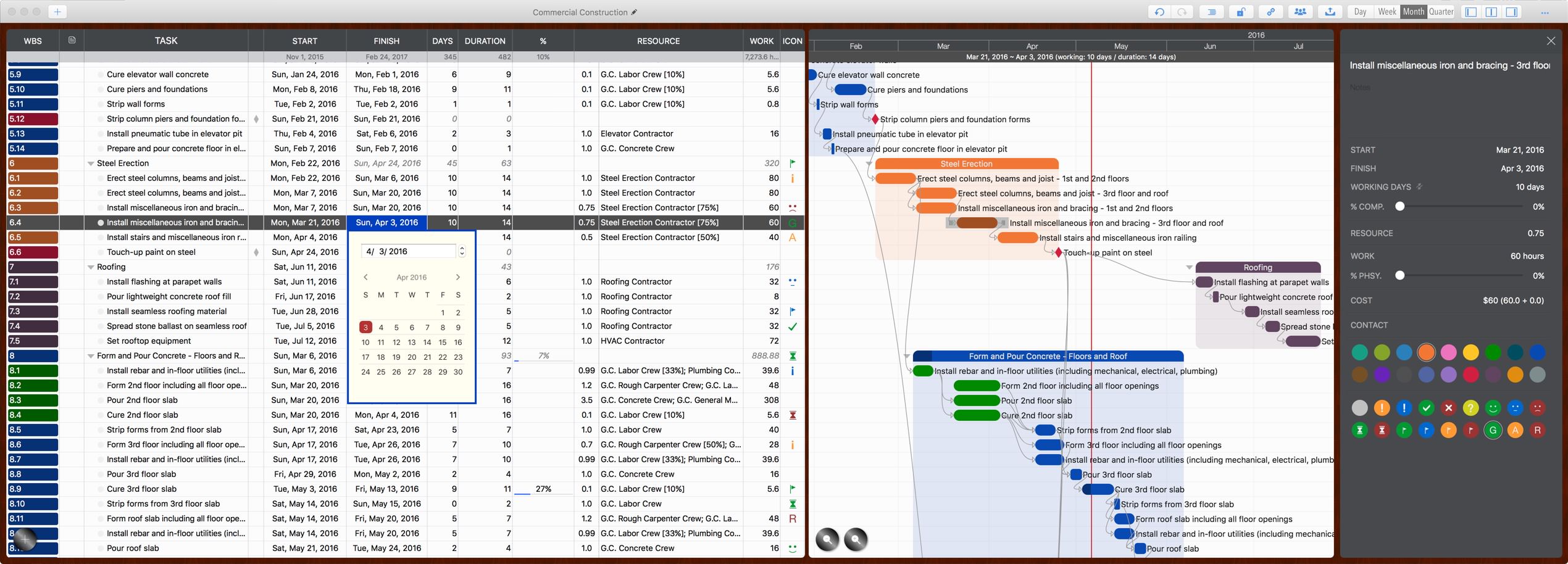Switch timeline view to Quarter
The image size is (1568, 564).
pyautogui.click(x=1441, y=12)
